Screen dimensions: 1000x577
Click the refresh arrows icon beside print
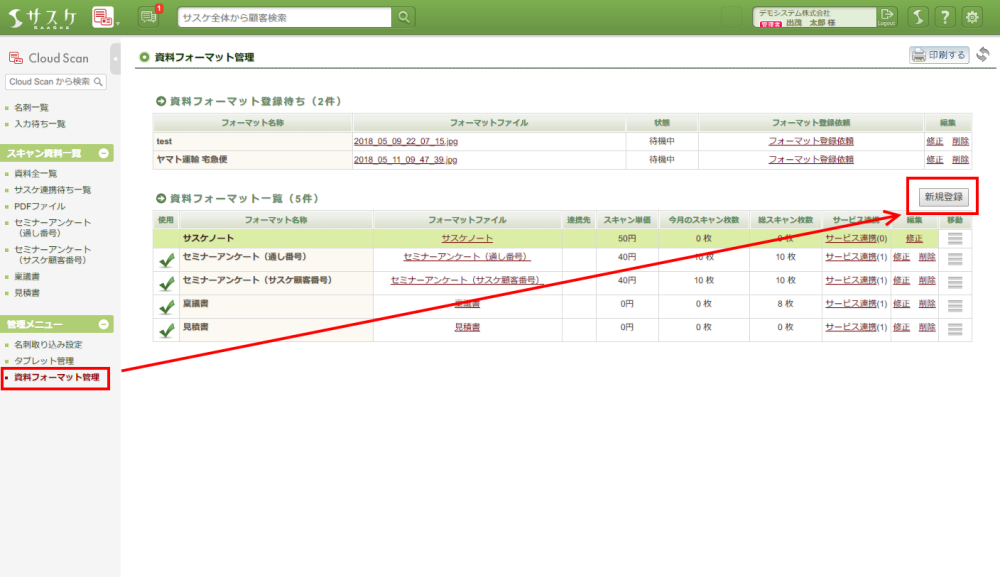983,55
